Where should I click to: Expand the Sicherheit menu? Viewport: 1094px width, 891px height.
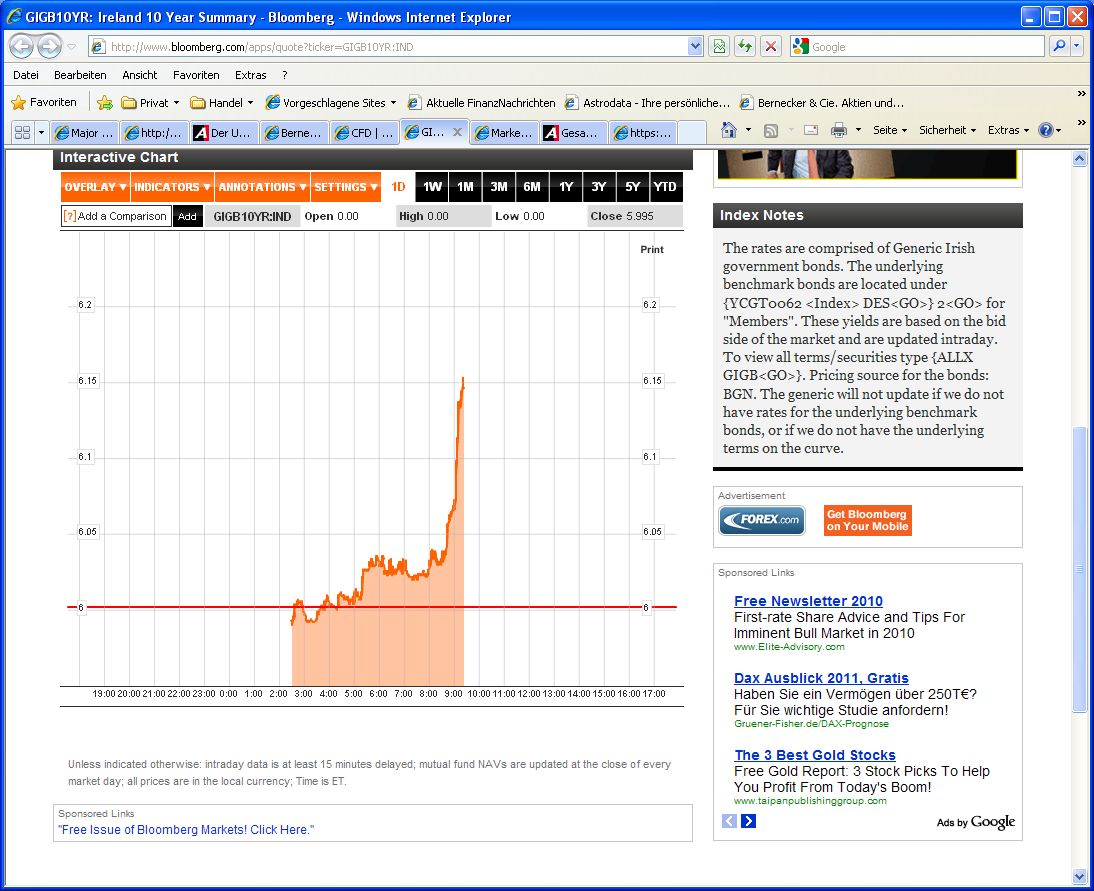point(947,130)
